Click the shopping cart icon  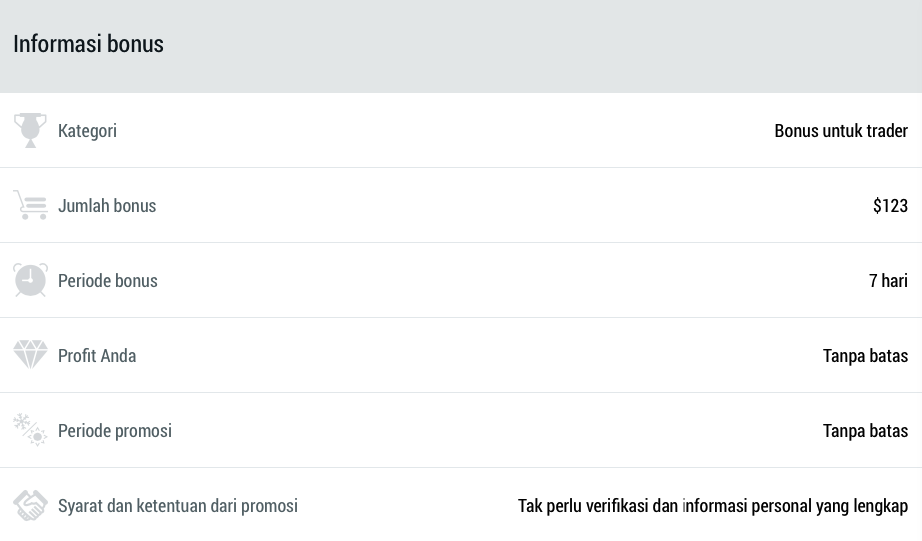pos(30,205)
